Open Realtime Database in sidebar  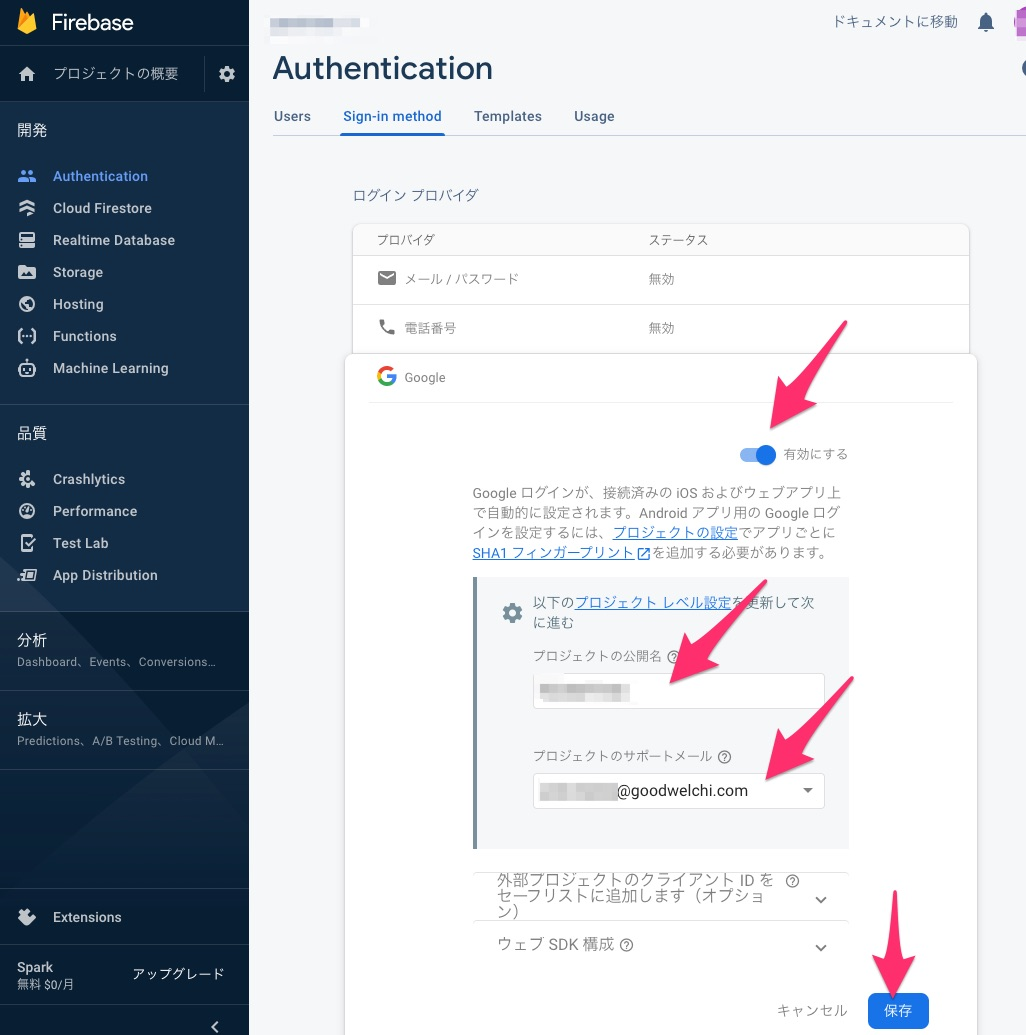[114, 240]
